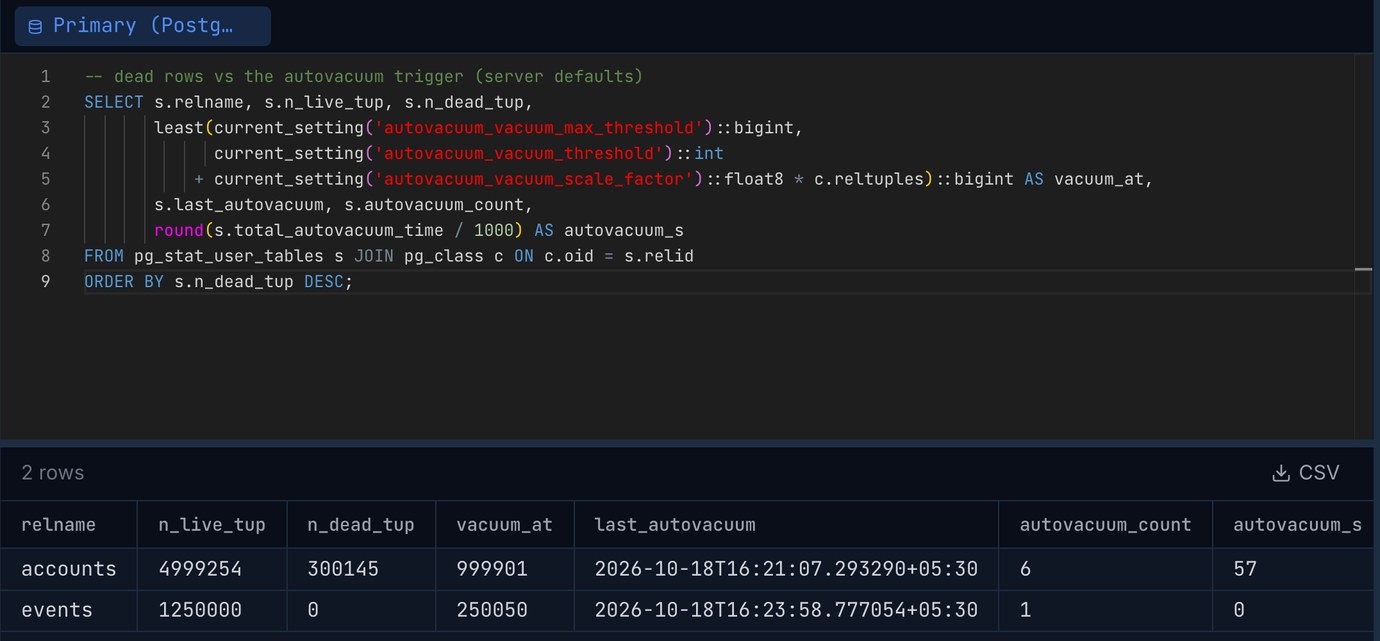
Task: Click line number 9 in the gutter
Action: click(x=45, y=282)
